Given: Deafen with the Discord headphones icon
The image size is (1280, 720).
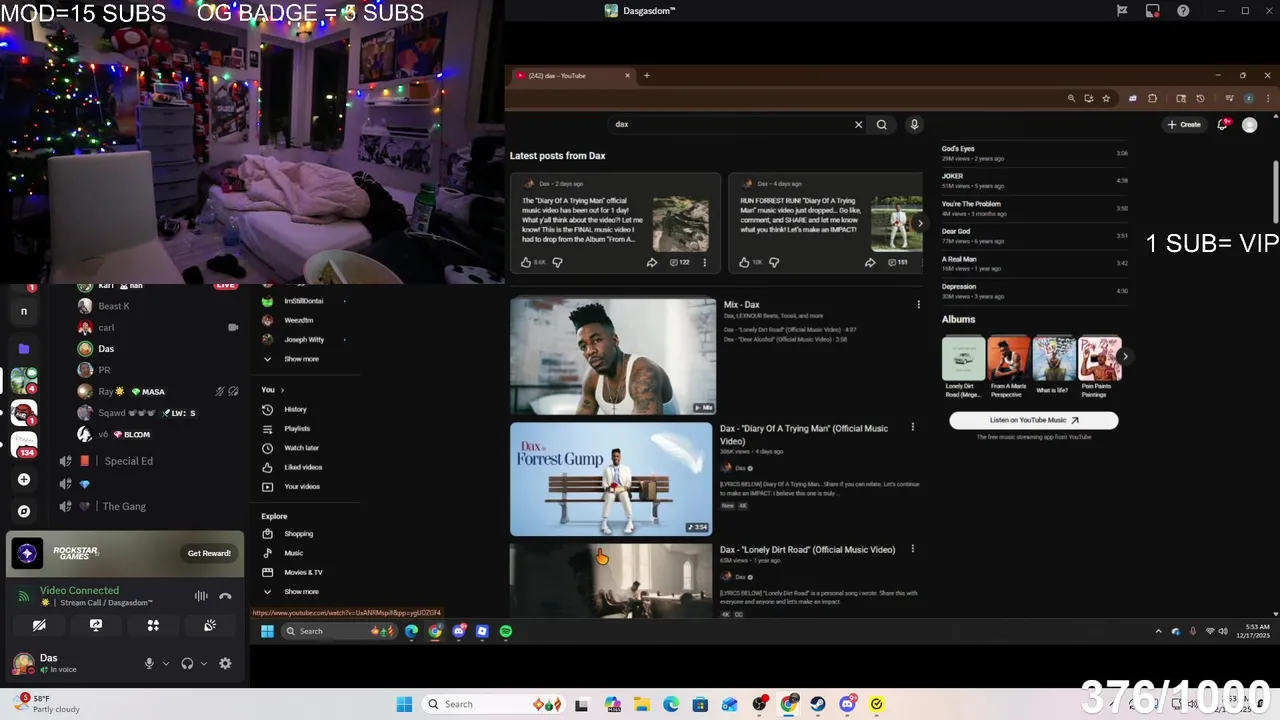Looking at the screenshot, I should pyautogui.click(x=187, y=663).
